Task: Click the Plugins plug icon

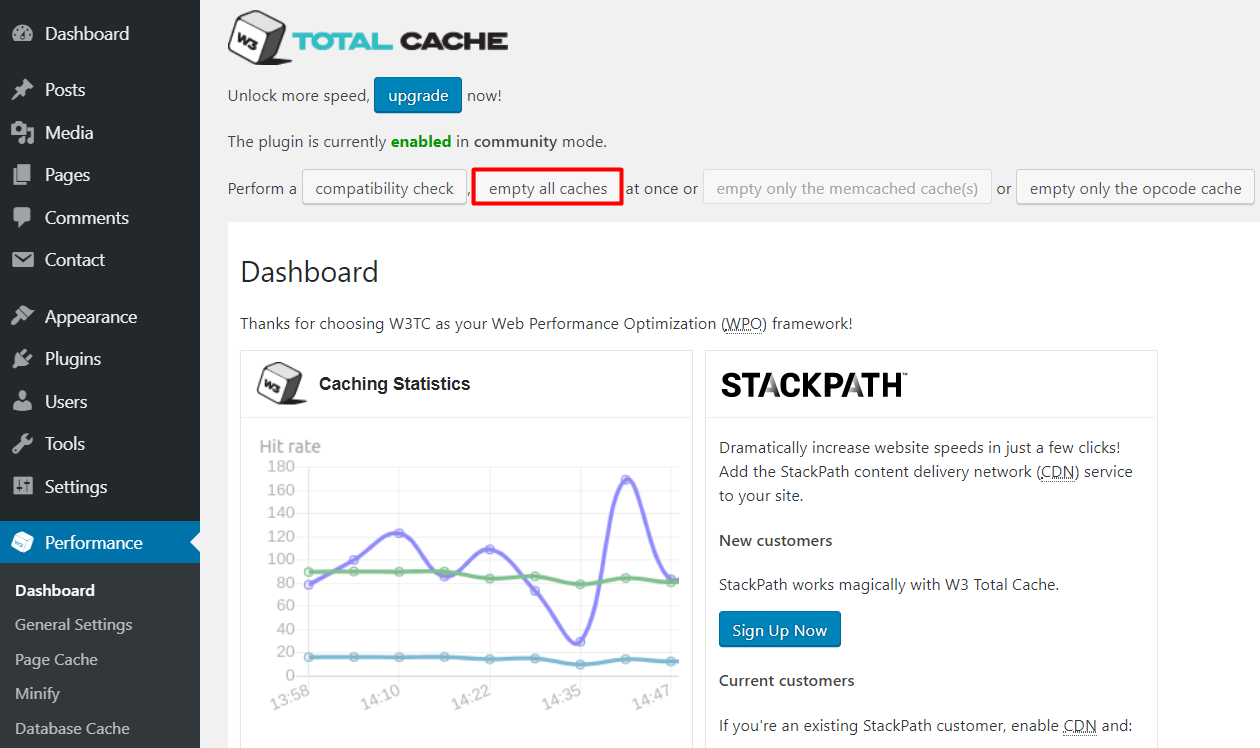Action: (x=22, y=359)
